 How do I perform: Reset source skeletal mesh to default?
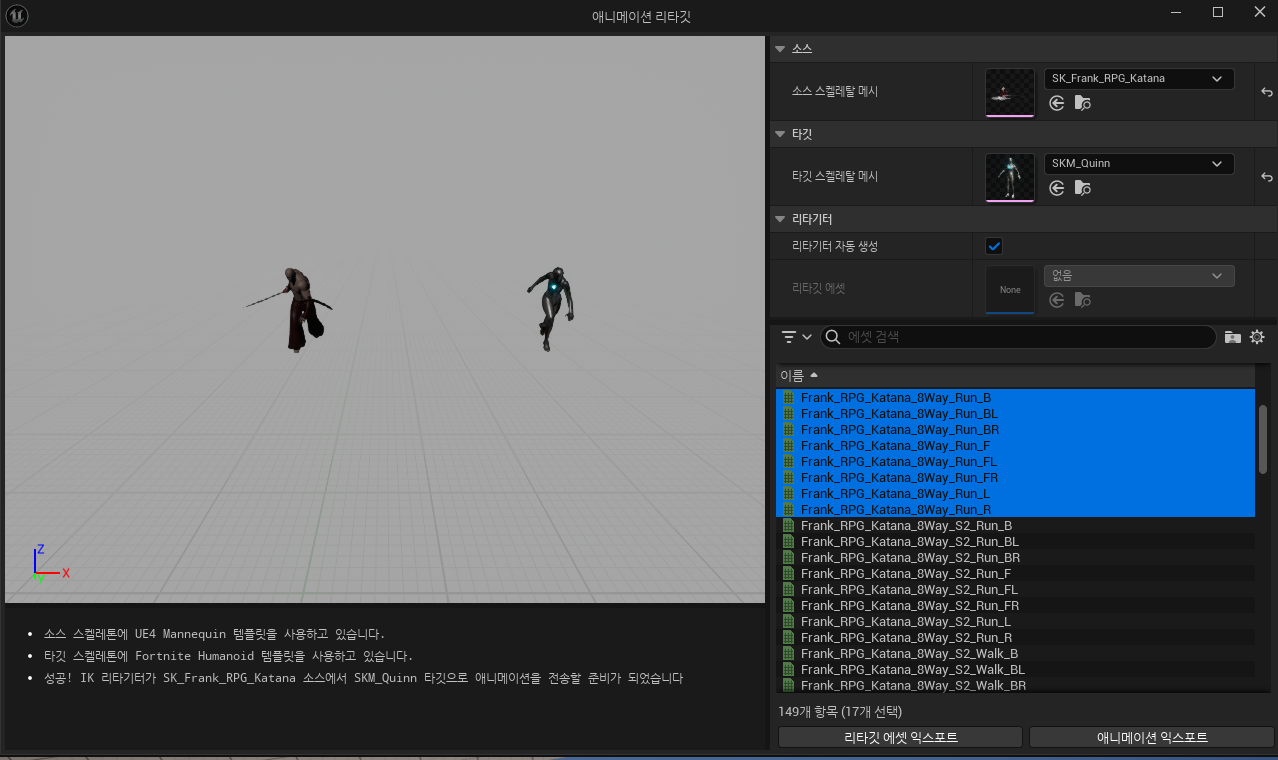(1266, 92)
